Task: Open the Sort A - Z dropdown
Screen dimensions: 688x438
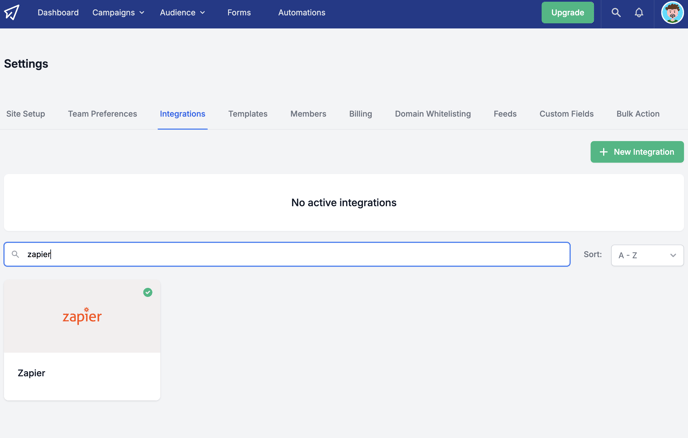Action: coord(647,255)
